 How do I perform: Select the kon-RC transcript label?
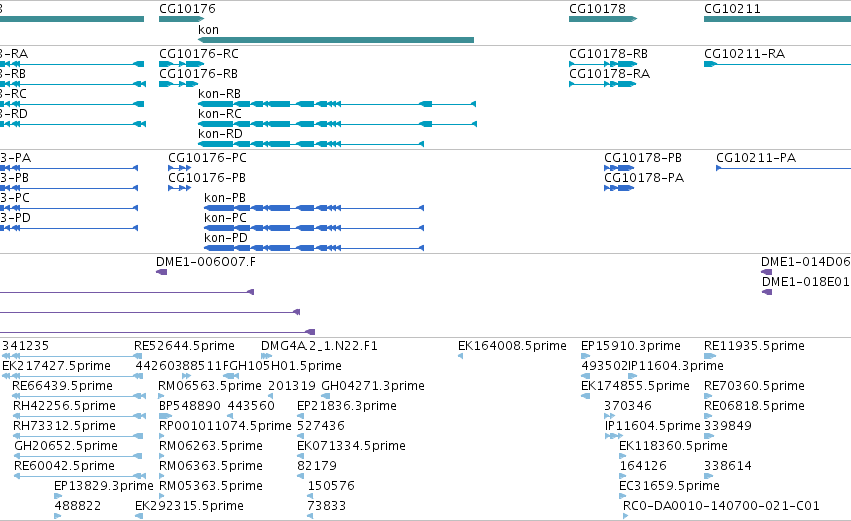tap(220, 114)
